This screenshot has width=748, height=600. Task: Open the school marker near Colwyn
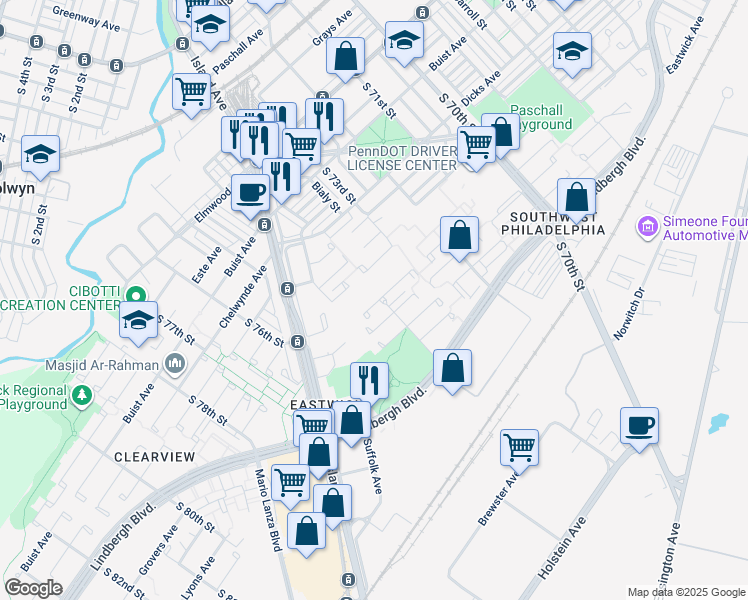pos(41,155)
